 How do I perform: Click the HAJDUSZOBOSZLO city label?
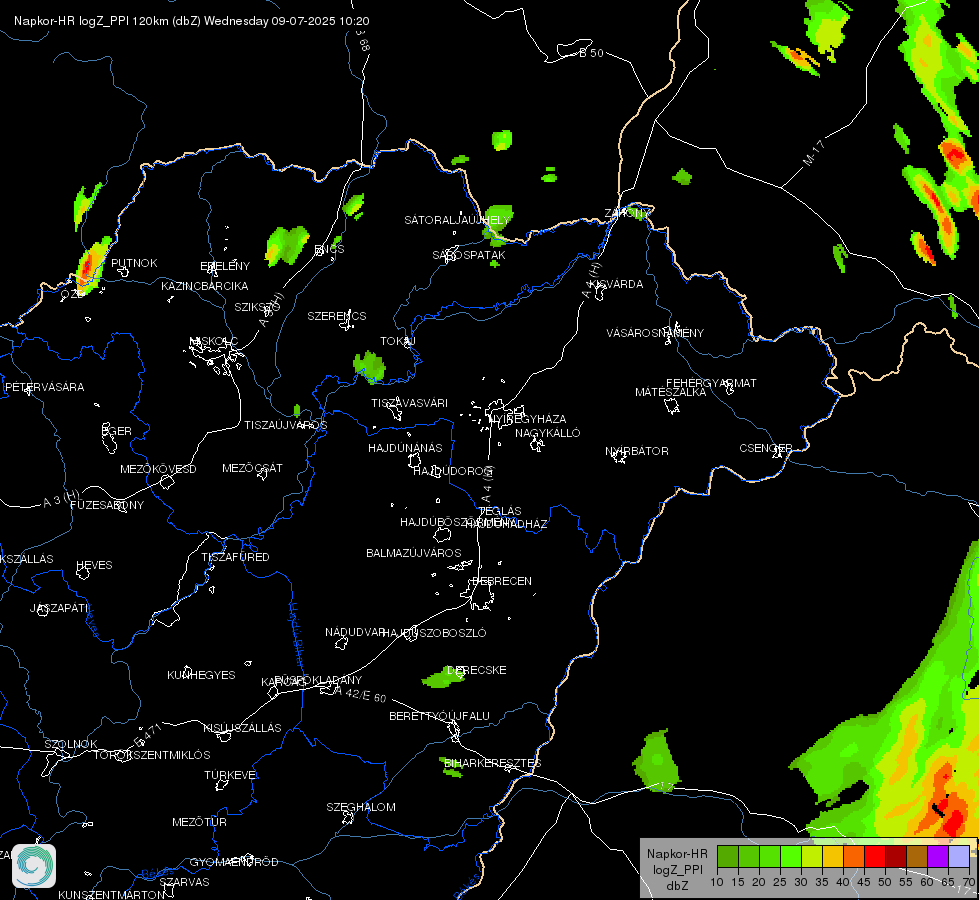(x=433, y=633)
